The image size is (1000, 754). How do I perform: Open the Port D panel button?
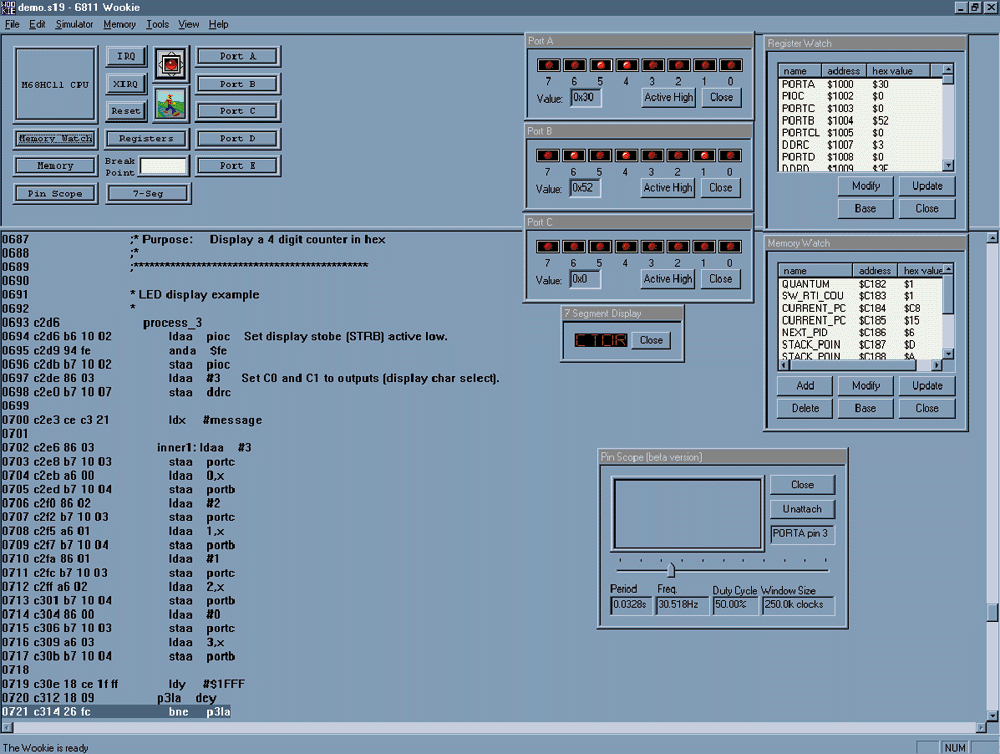point(238,139)
